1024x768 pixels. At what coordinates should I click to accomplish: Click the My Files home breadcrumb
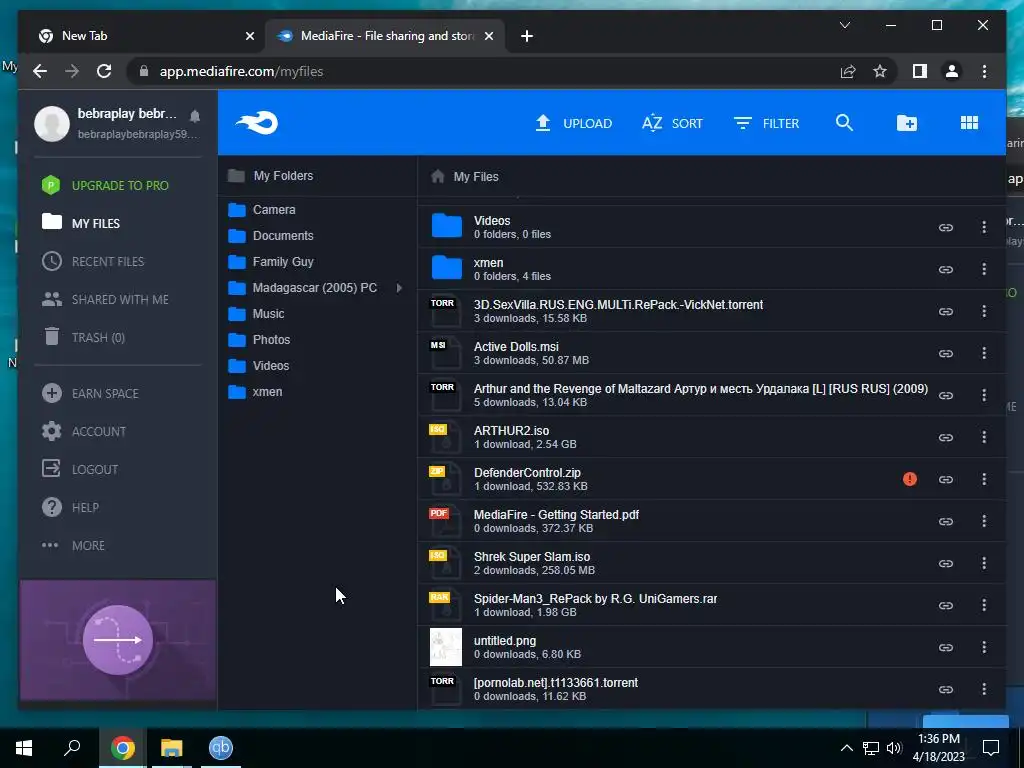point(465,176)
